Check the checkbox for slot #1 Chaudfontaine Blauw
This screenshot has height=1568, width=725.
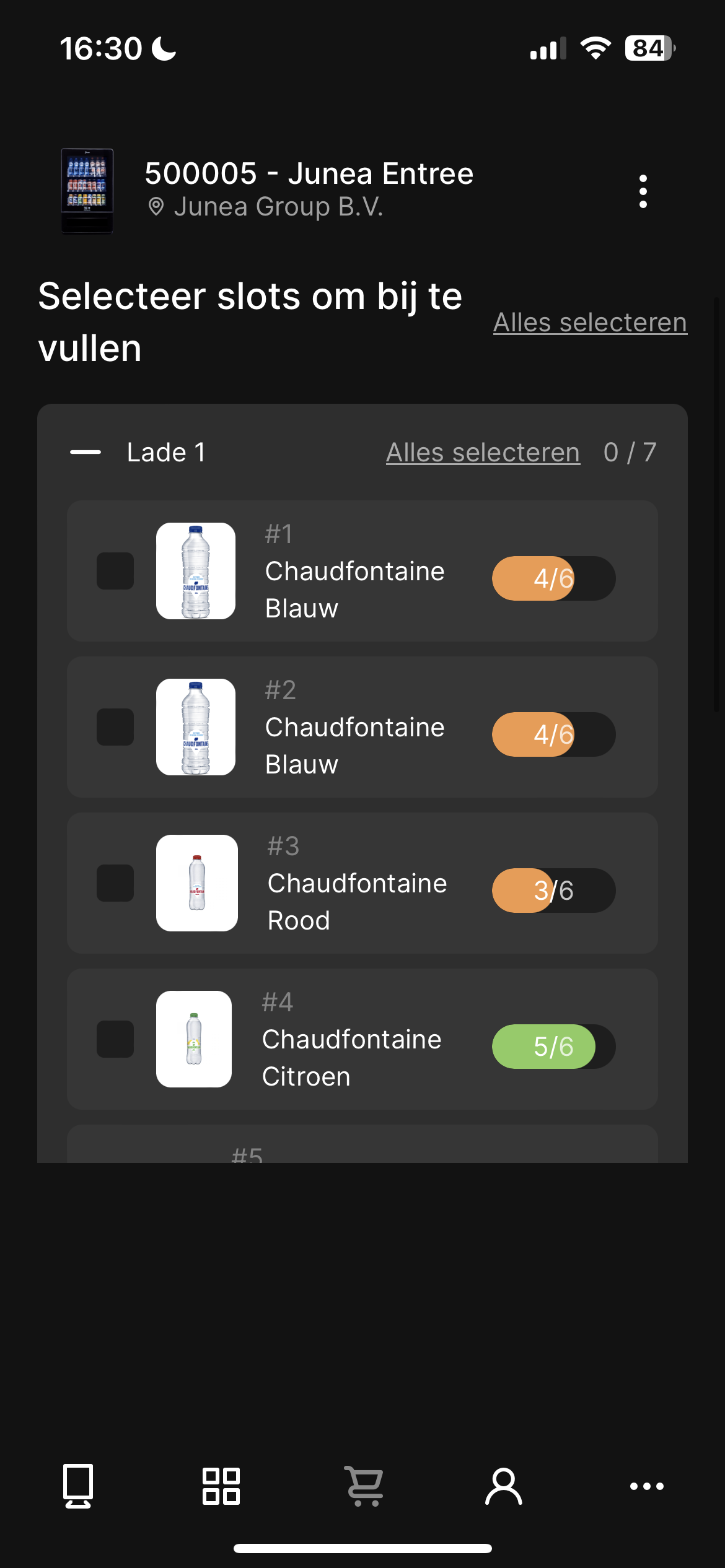pos(115,571)
